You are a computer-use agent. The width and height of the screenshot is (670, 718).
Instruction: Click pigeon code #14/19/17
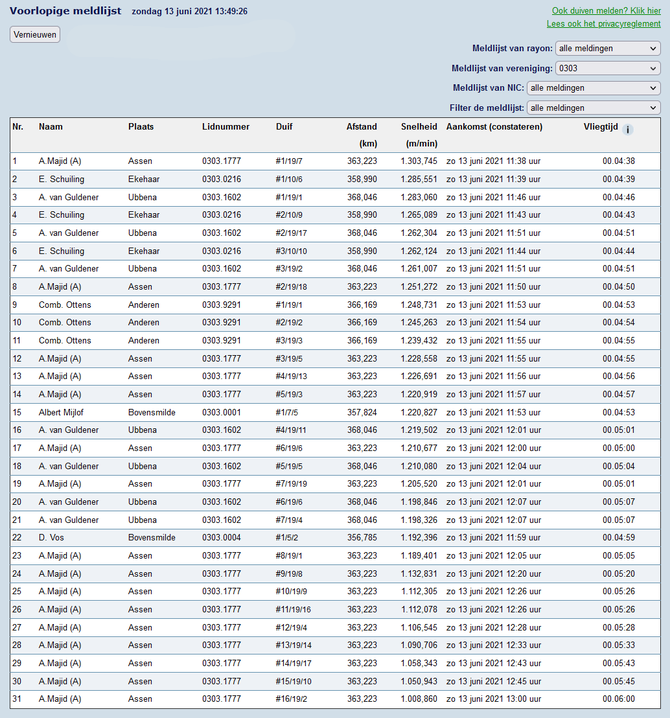coord(293,664)
